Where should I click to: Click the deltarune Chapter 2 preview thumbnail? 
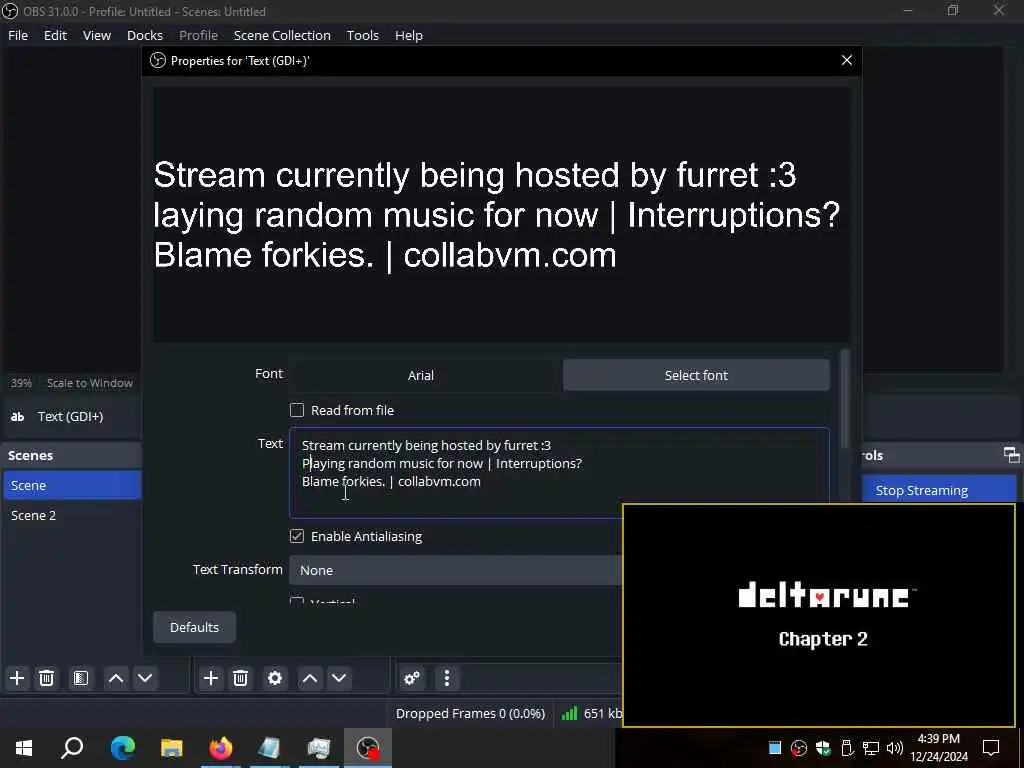click(819, 615)
